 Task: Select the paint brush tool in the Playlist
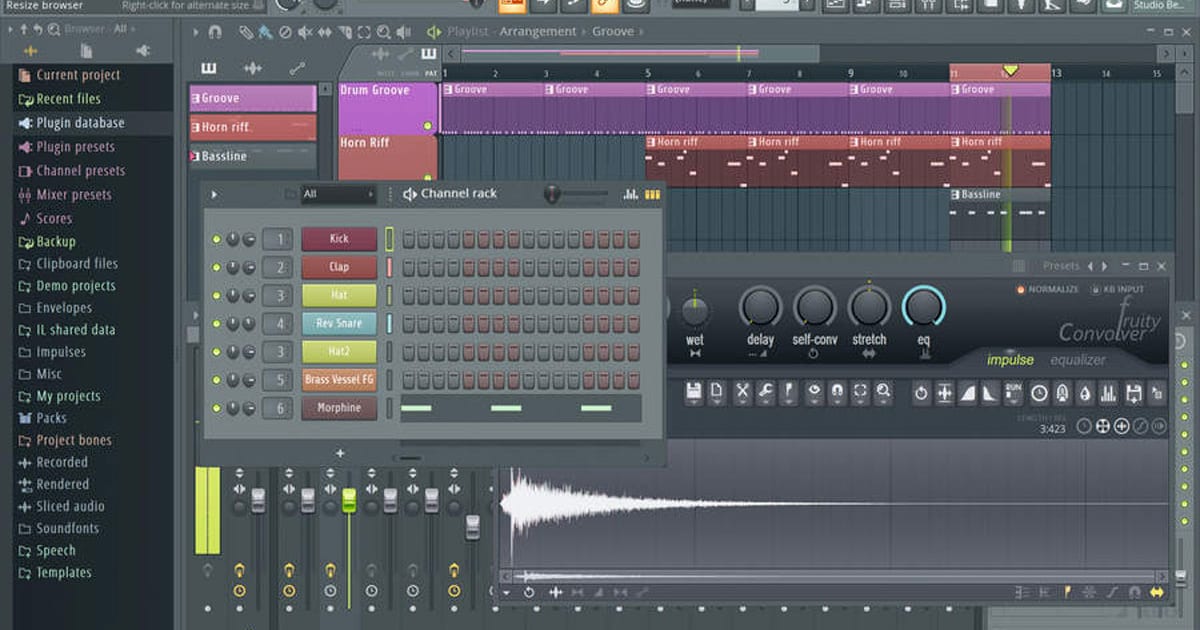(x=263, y=32)
